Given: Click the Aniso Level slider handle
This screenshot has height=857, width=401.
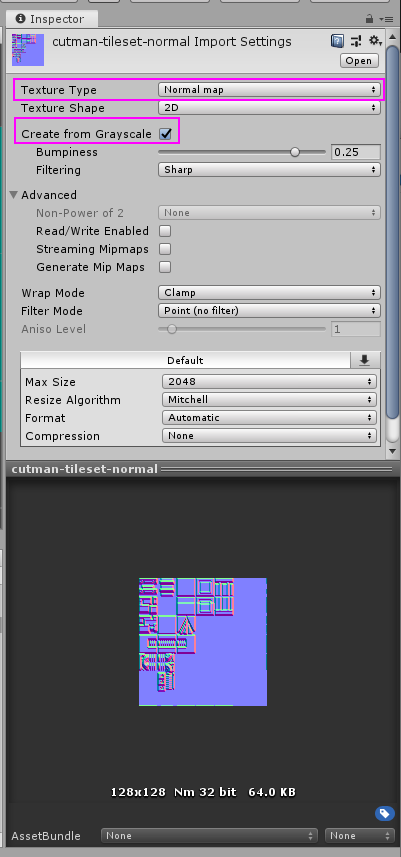Looking at the screenshot, I should point(172,329).
